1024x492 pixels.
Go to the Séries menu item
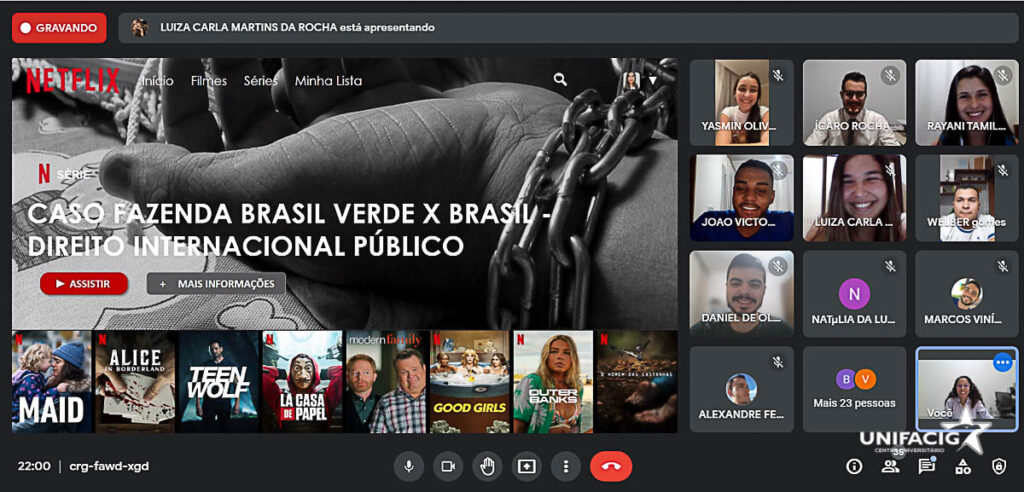[260, 81]
